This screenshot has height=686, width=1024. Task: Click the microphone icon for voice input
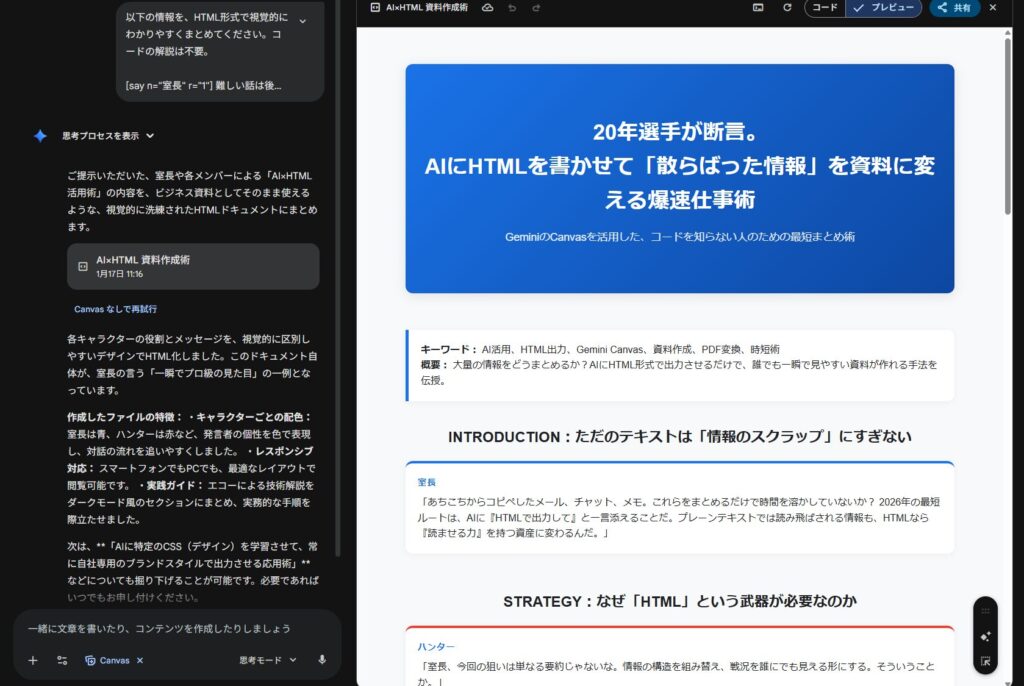coord(322,660)
